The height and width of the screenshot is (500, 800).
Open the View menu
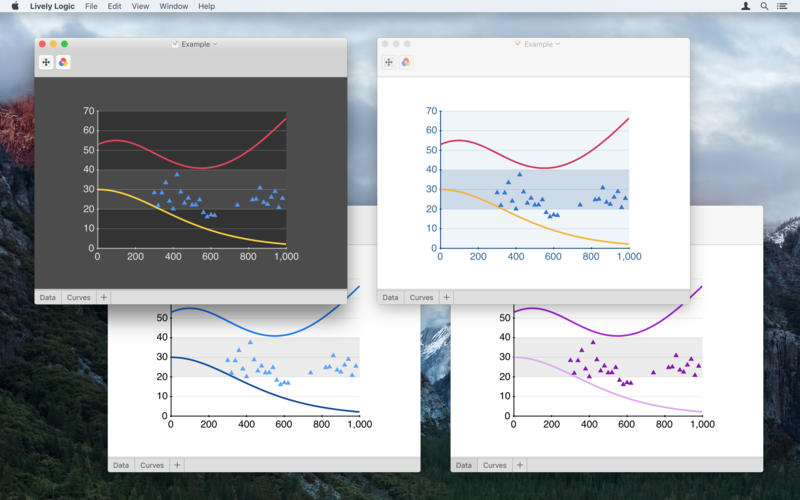140,6
